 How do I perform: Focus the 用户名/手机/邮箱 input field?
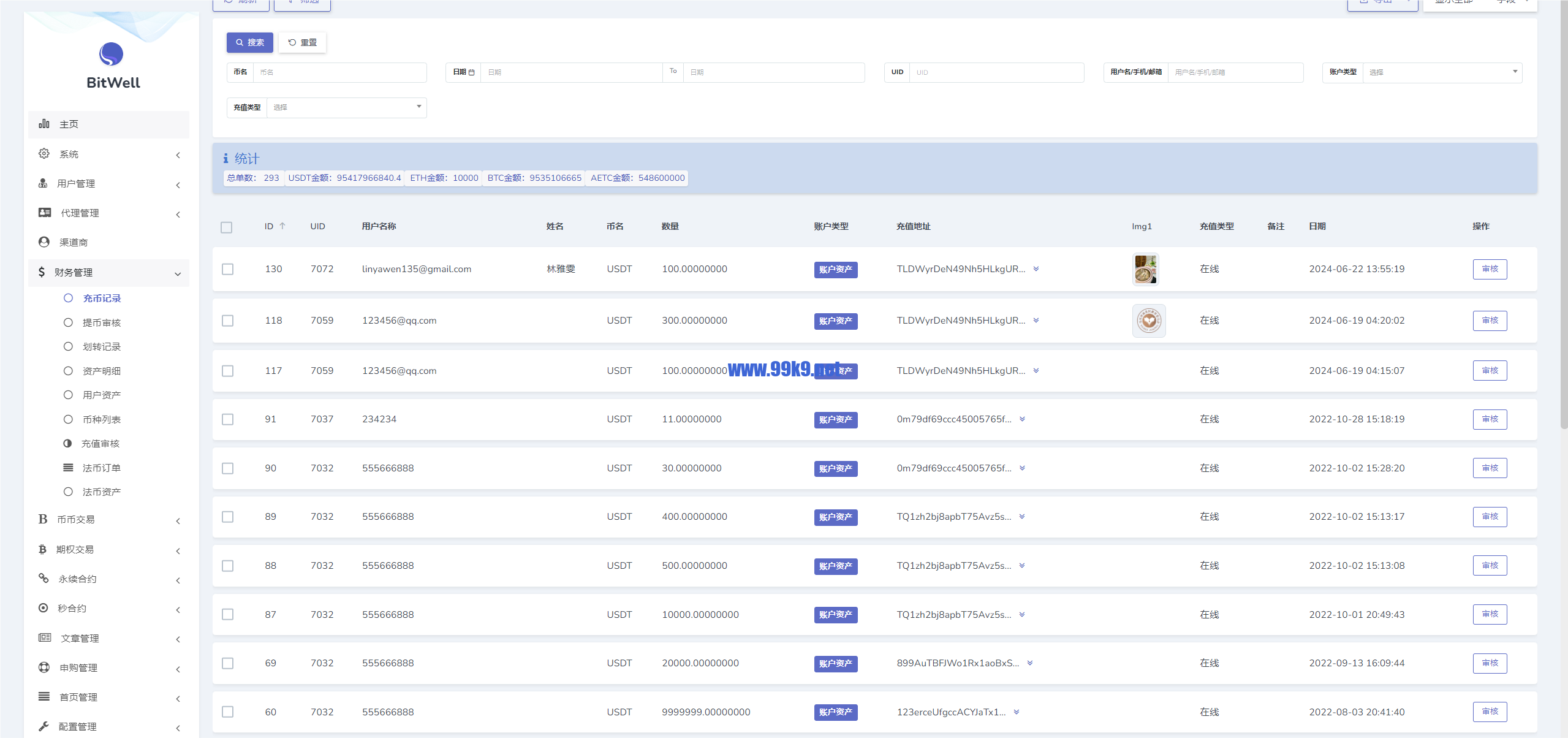tap(1236, 72)
